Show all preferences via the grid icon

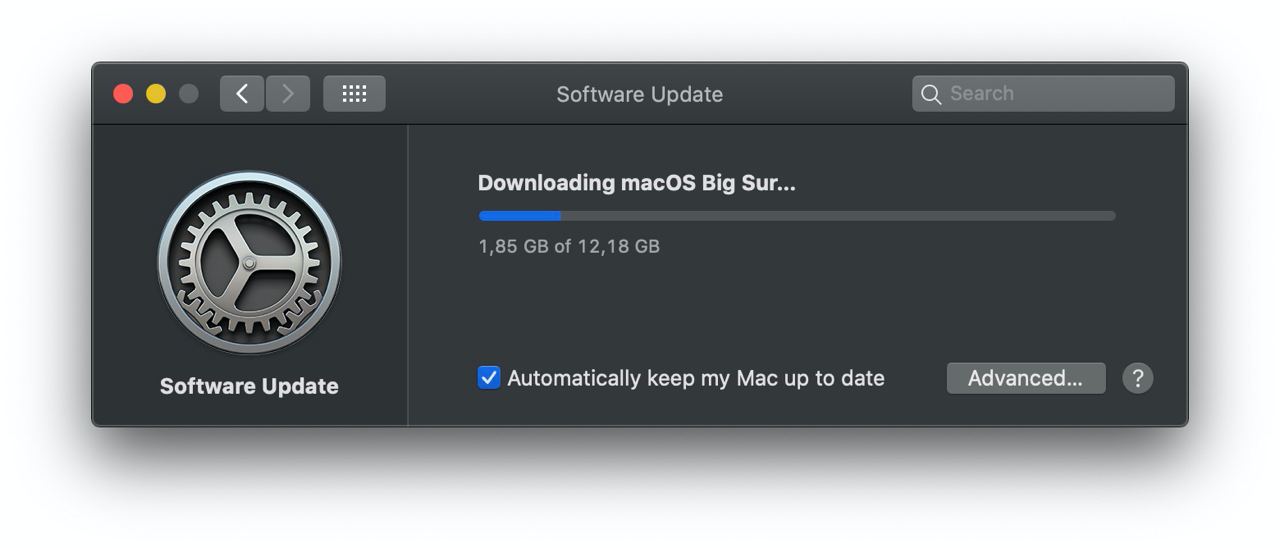coord(354,94)
